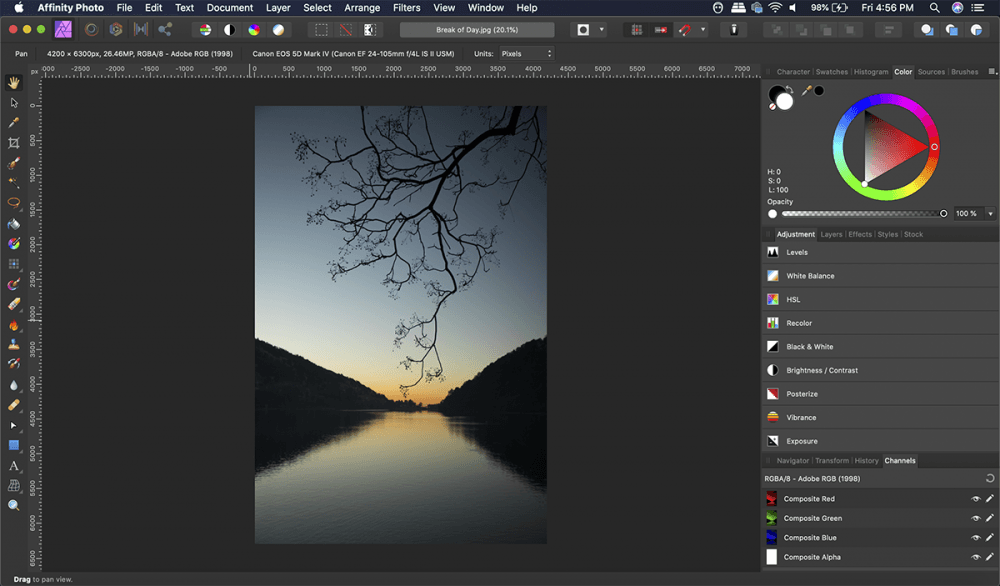This screenshot has width=1000, height=586.
Task: Add a Brightness / Contrast adjustment
Action: [821, 370]
